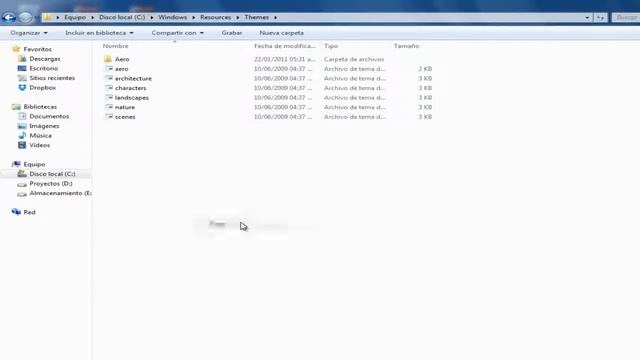Image resolution: width=640 pixels, height=360 pixels.
Task: Open the Compartir con dropdown
Action: pyautogui.click(x=178, y=33)
